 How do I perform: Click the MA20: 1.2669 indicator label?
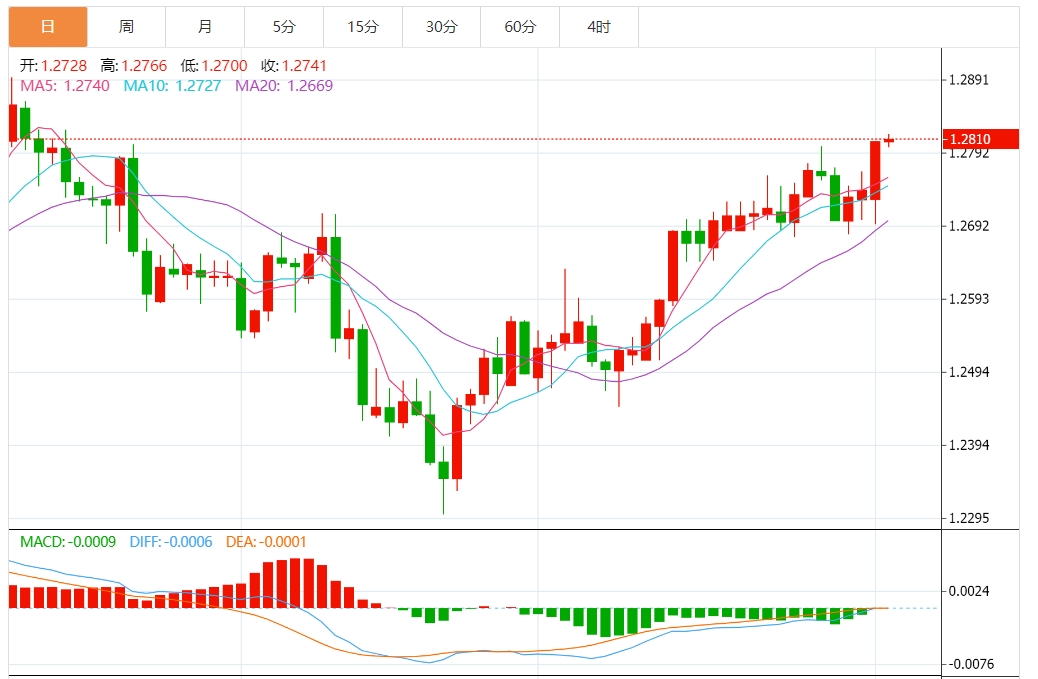point(284,85)
